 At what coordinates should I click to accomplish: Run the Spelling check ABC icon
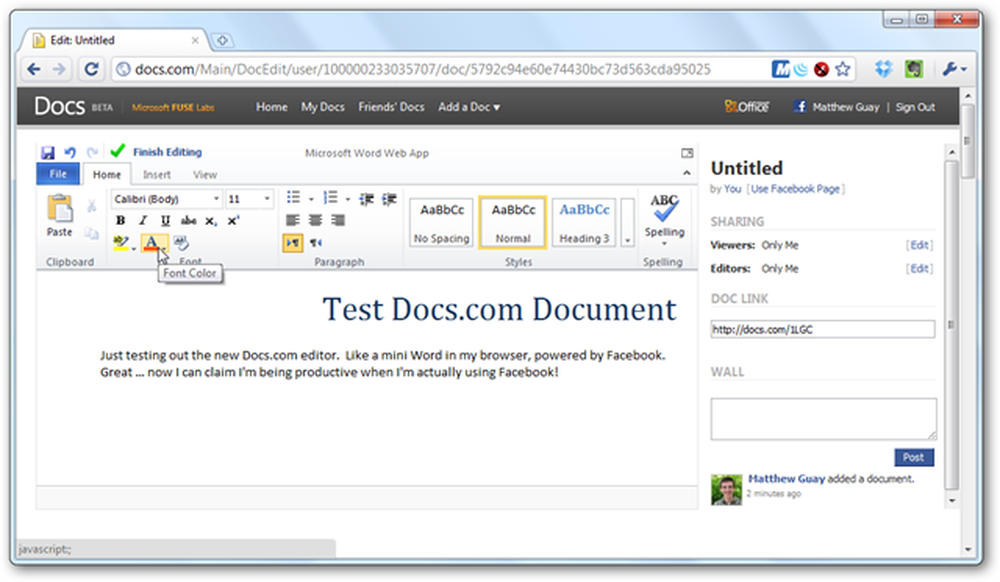[664, 208]
